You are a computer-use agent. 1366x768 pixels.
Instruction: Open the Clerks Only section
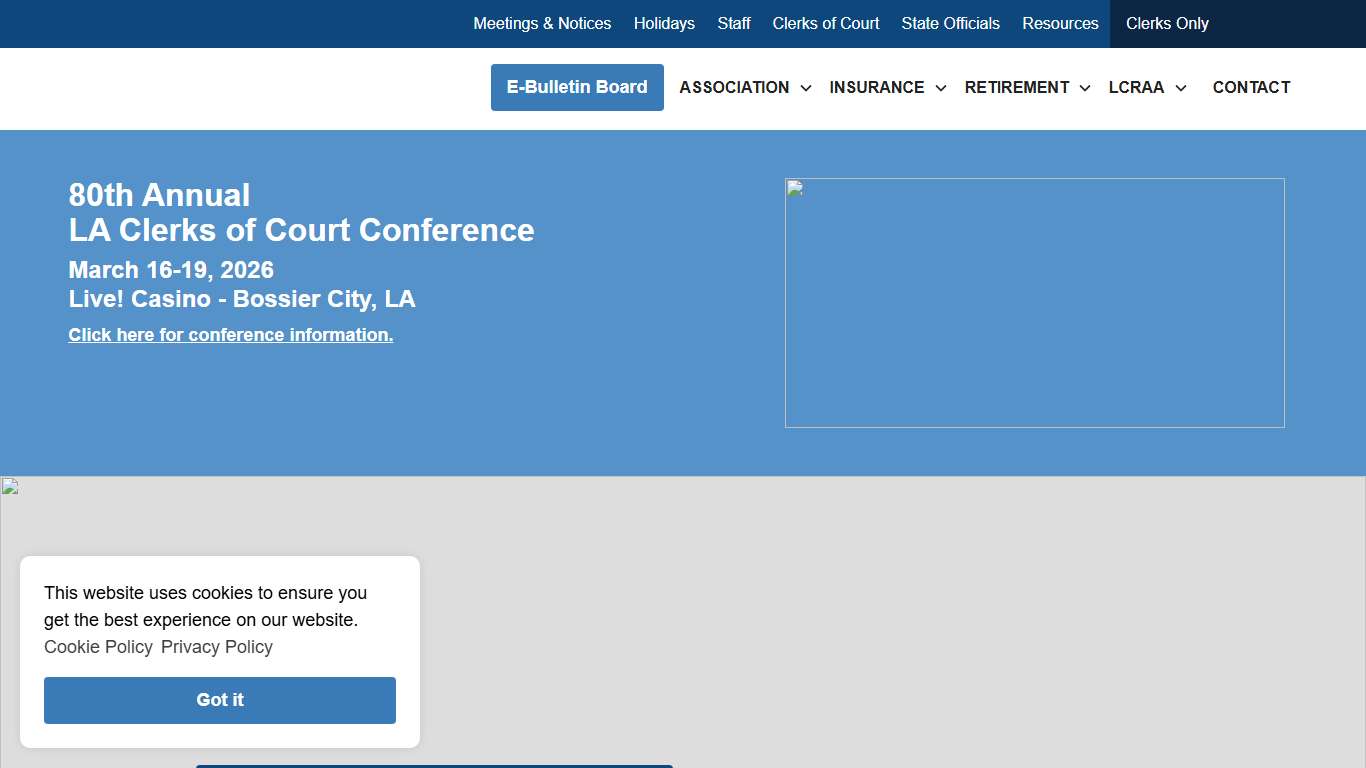(1167, 23)
